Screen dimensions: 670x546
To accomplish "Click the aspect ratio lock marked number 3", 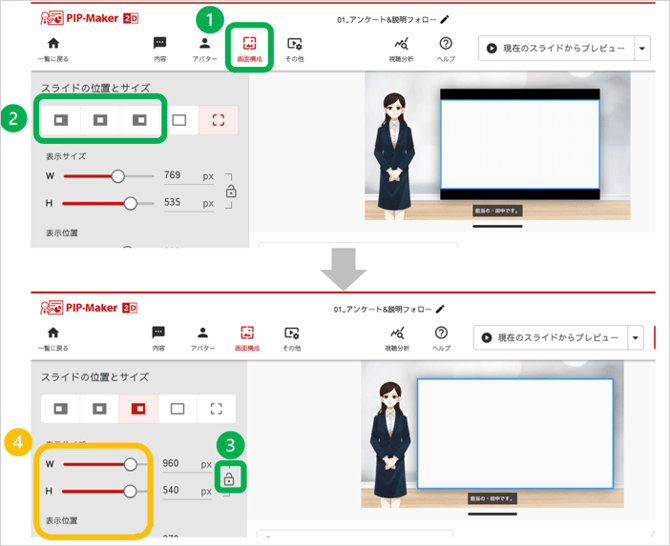I will [230, 479].
